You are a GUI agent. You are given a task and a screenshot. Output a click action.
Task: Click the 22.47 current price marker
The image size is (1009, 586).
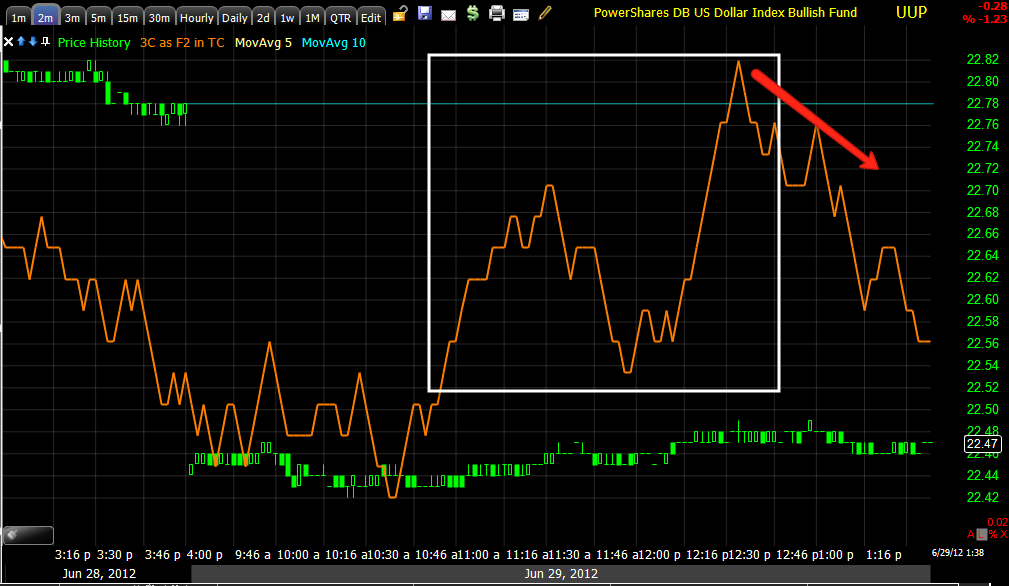point(982,443)
